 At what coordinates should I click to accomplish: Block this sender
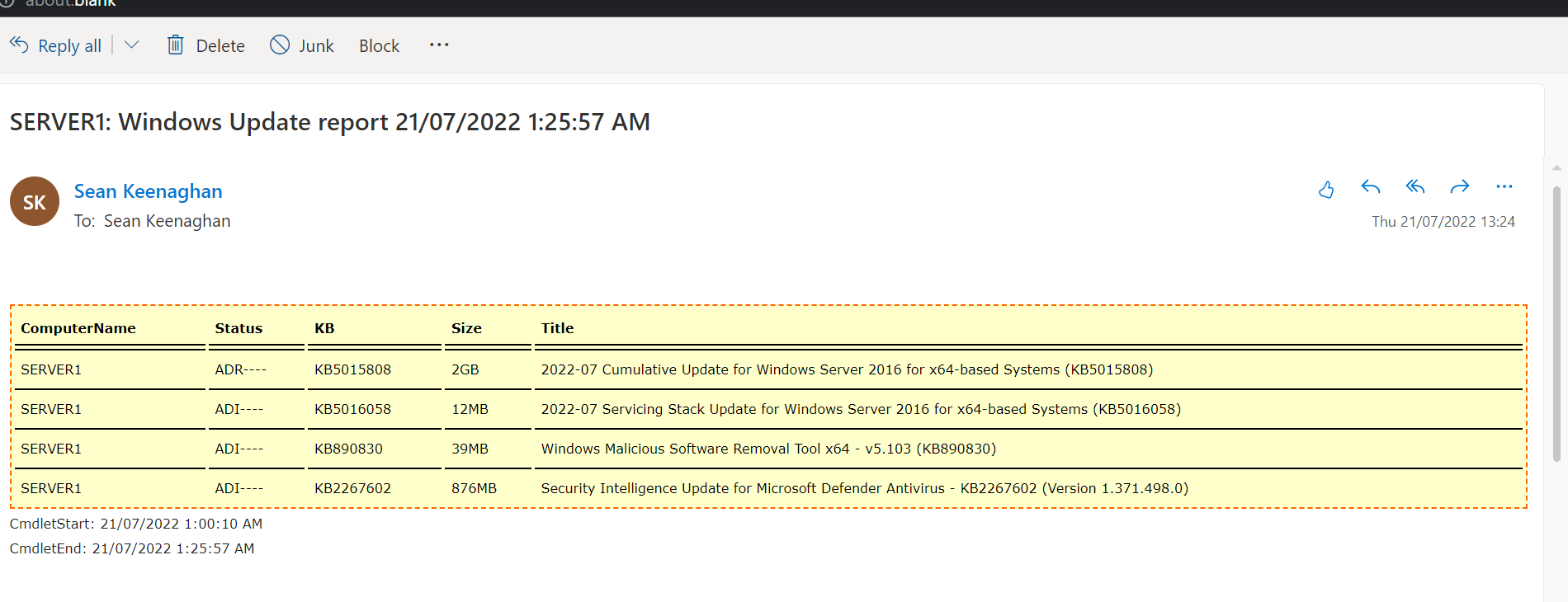(x=379, y=46)
